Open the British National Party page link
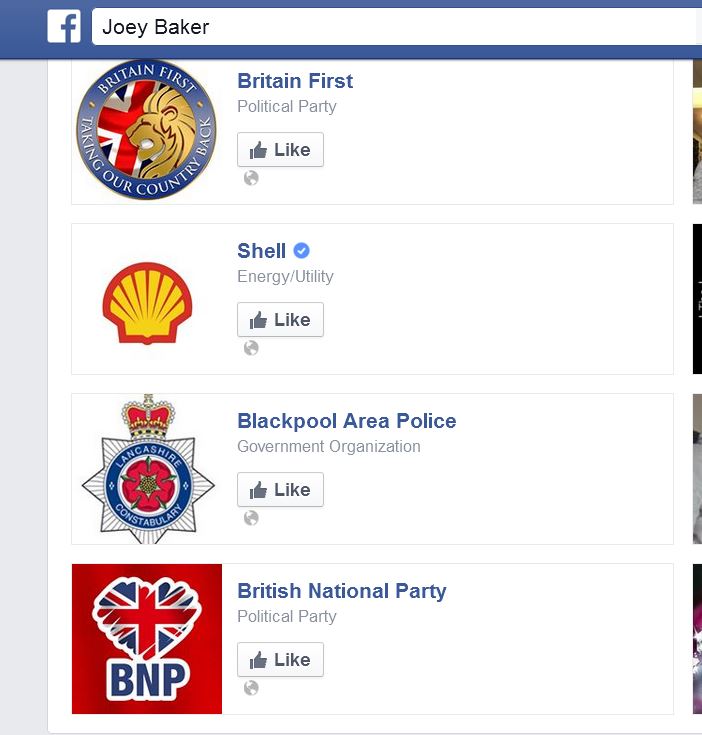The height and width of the screenshot is (735, 702). (x=341, y=591)
